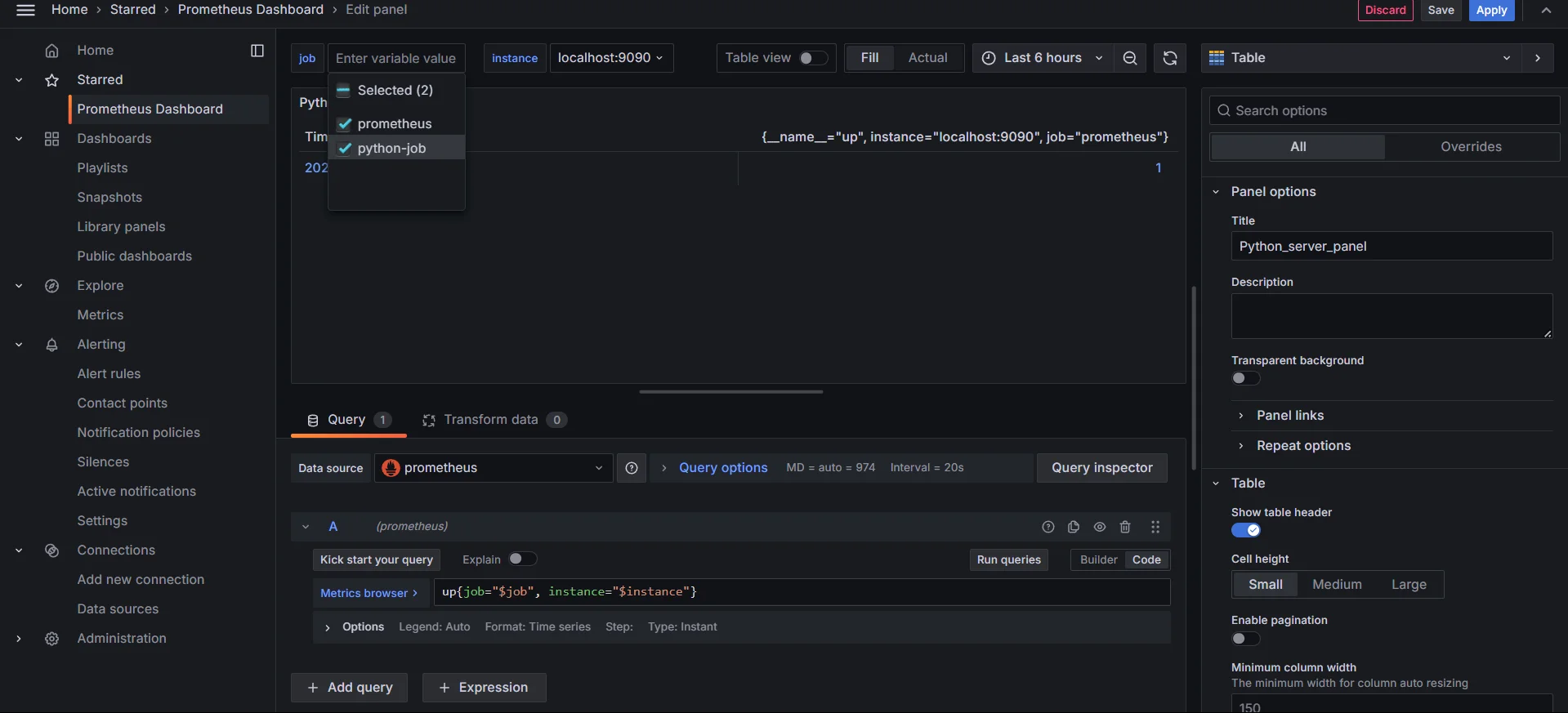Click the Table visualization icon
1568x713 pixels.
click(1217, 58)
